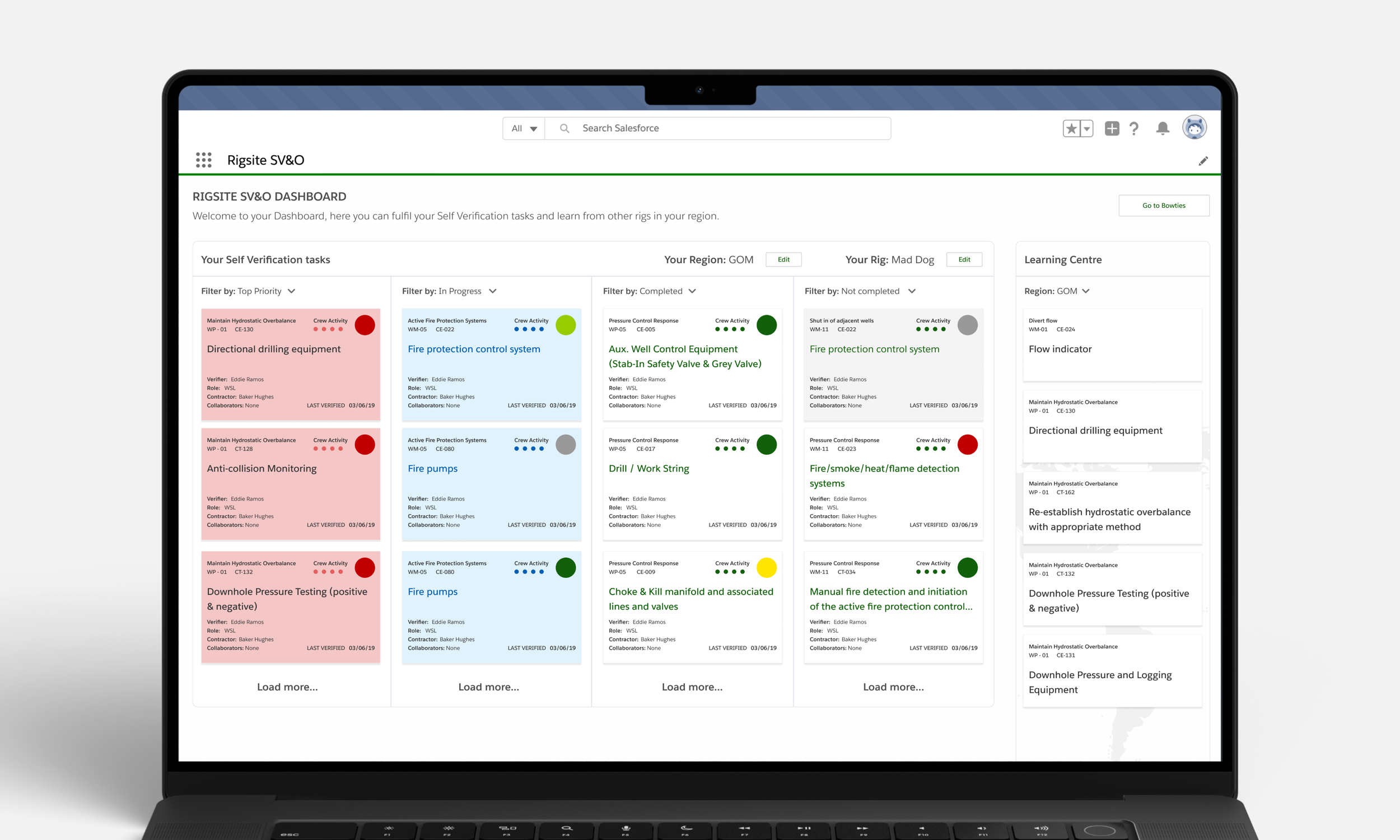Click the search magnifier icon
Viewport: 1400px width, 840px height.
pyautogui.click(x=564, y=128)
